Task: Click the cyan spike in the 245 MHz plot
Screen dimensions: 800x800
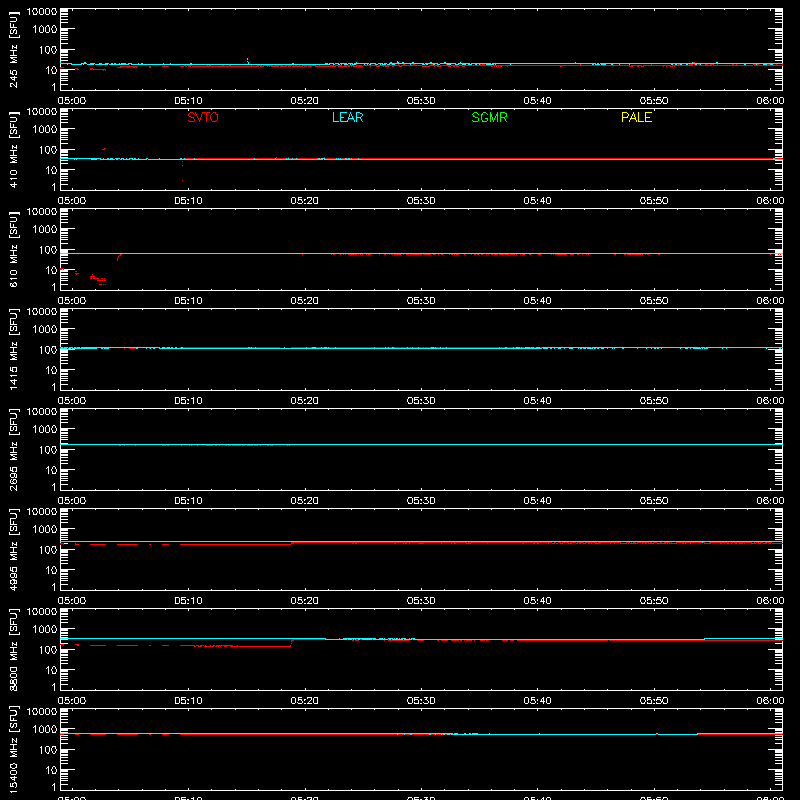Action: [248, 61]
